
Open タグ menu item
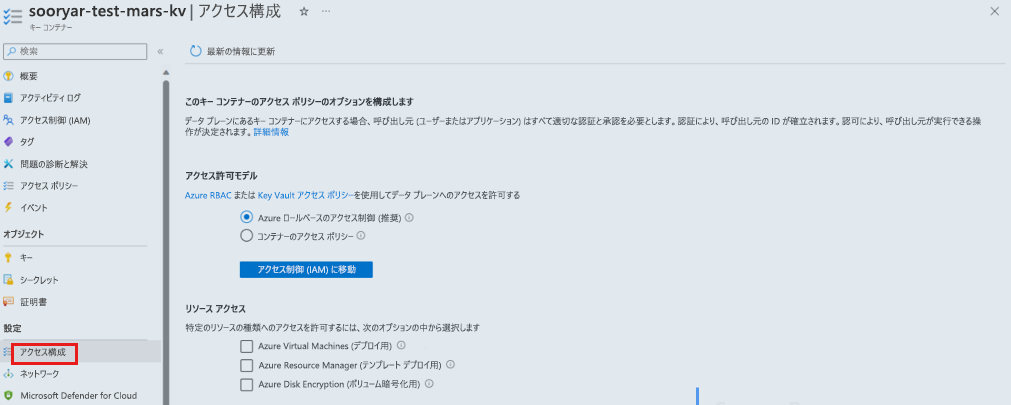[27, 142]
